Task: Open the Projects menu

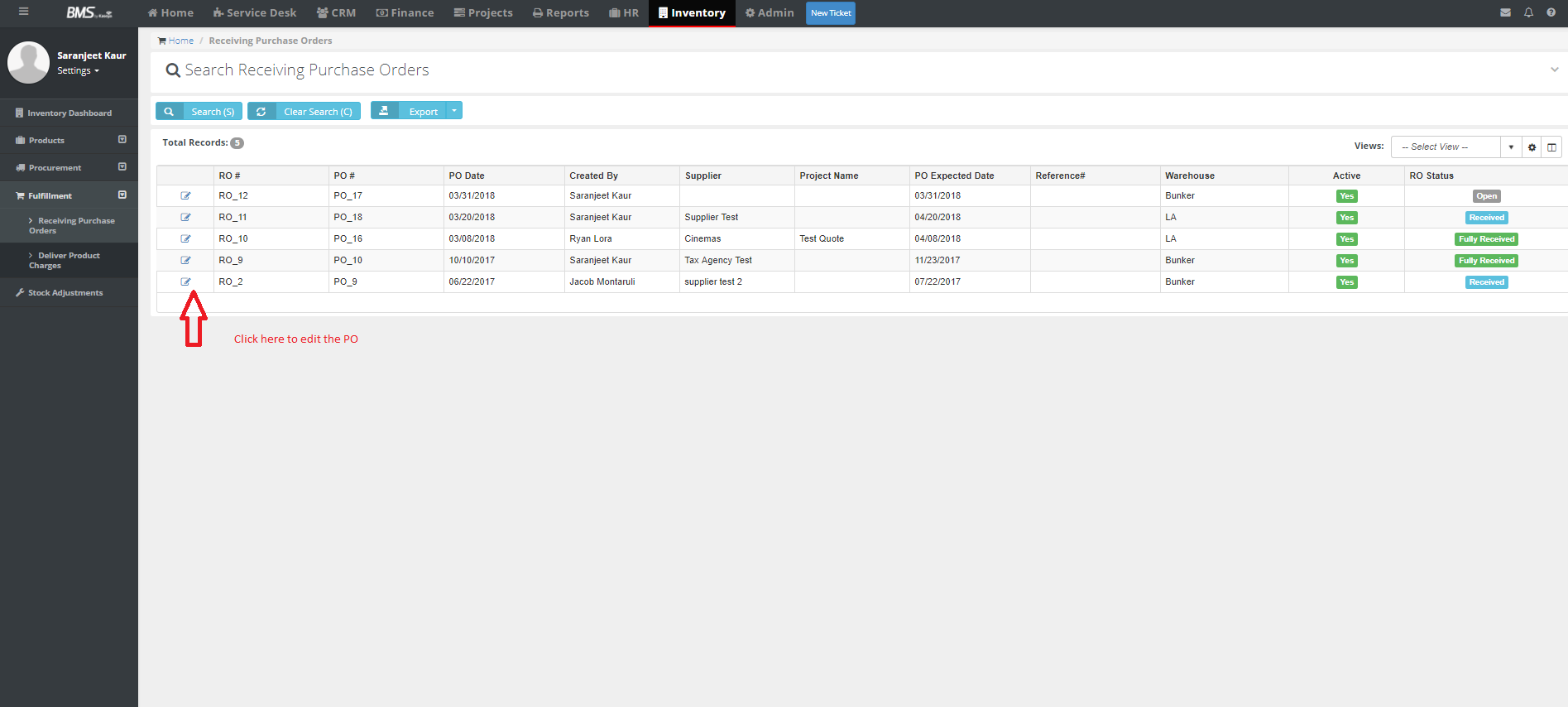Action: click(x=483, y=12)
